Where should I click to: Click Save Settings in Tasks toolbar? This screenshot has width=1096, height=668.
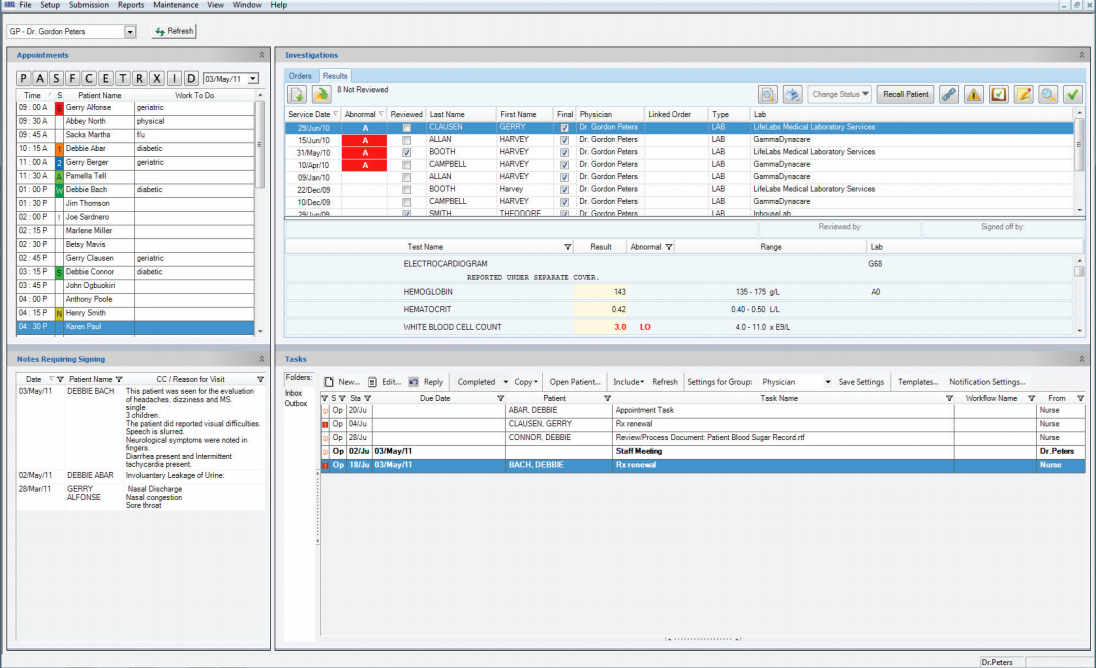pos(861,382)
